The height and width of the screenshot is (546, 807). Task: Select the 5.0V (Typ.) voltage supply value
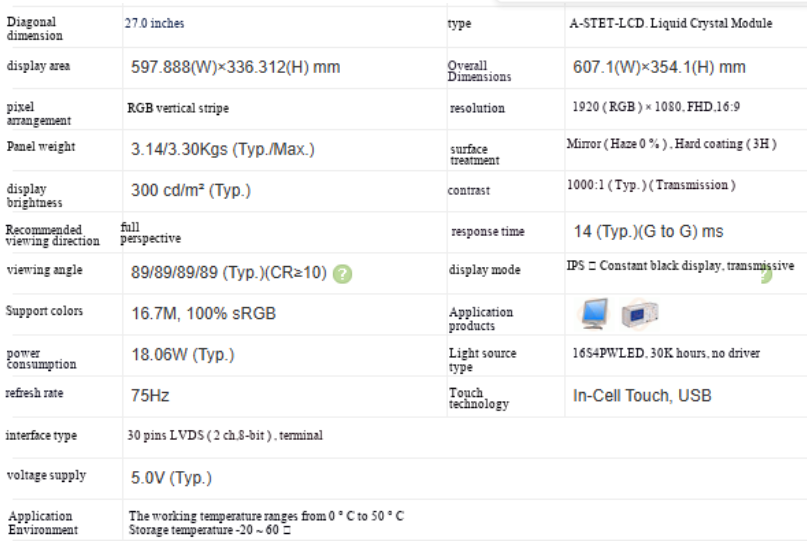point(171,478)
